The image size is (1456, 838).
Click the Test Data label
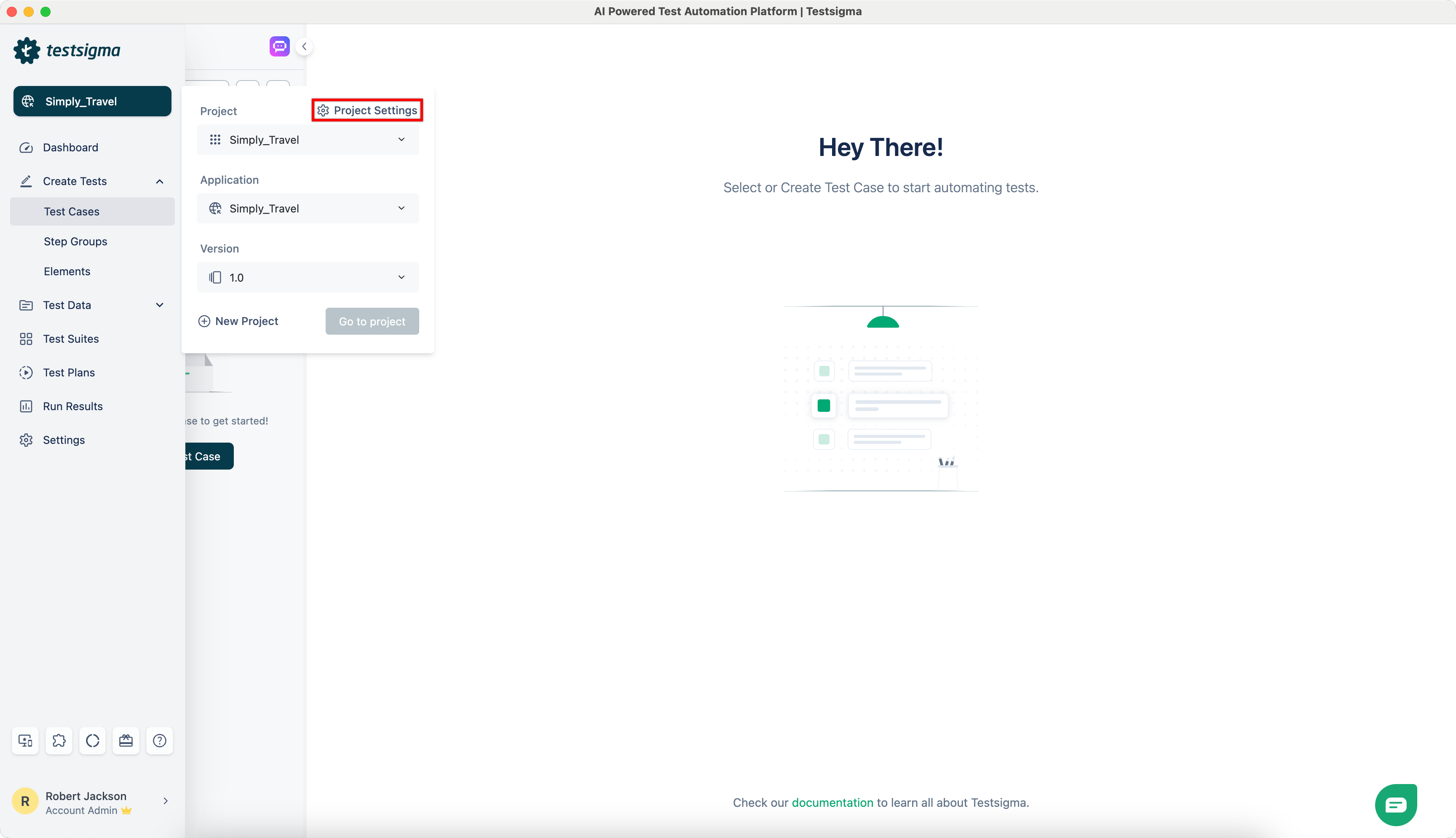(67, 305)
